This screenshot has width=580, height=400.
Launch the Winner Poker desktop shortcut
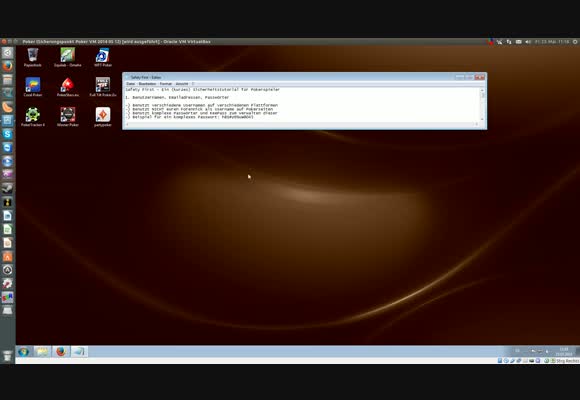(68, 117)
